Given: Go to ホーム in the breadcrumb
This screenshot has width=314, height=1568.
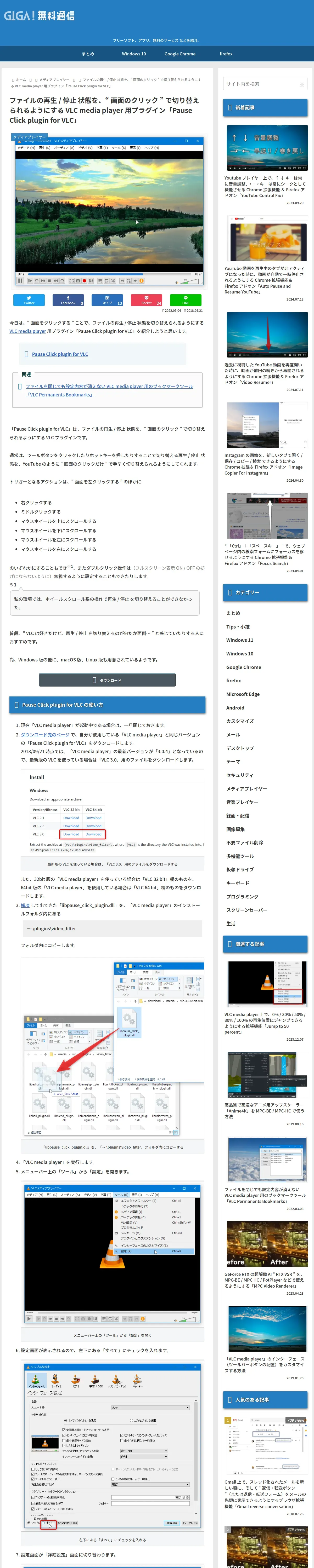Looking at the screenshot, I should [21, 80].
